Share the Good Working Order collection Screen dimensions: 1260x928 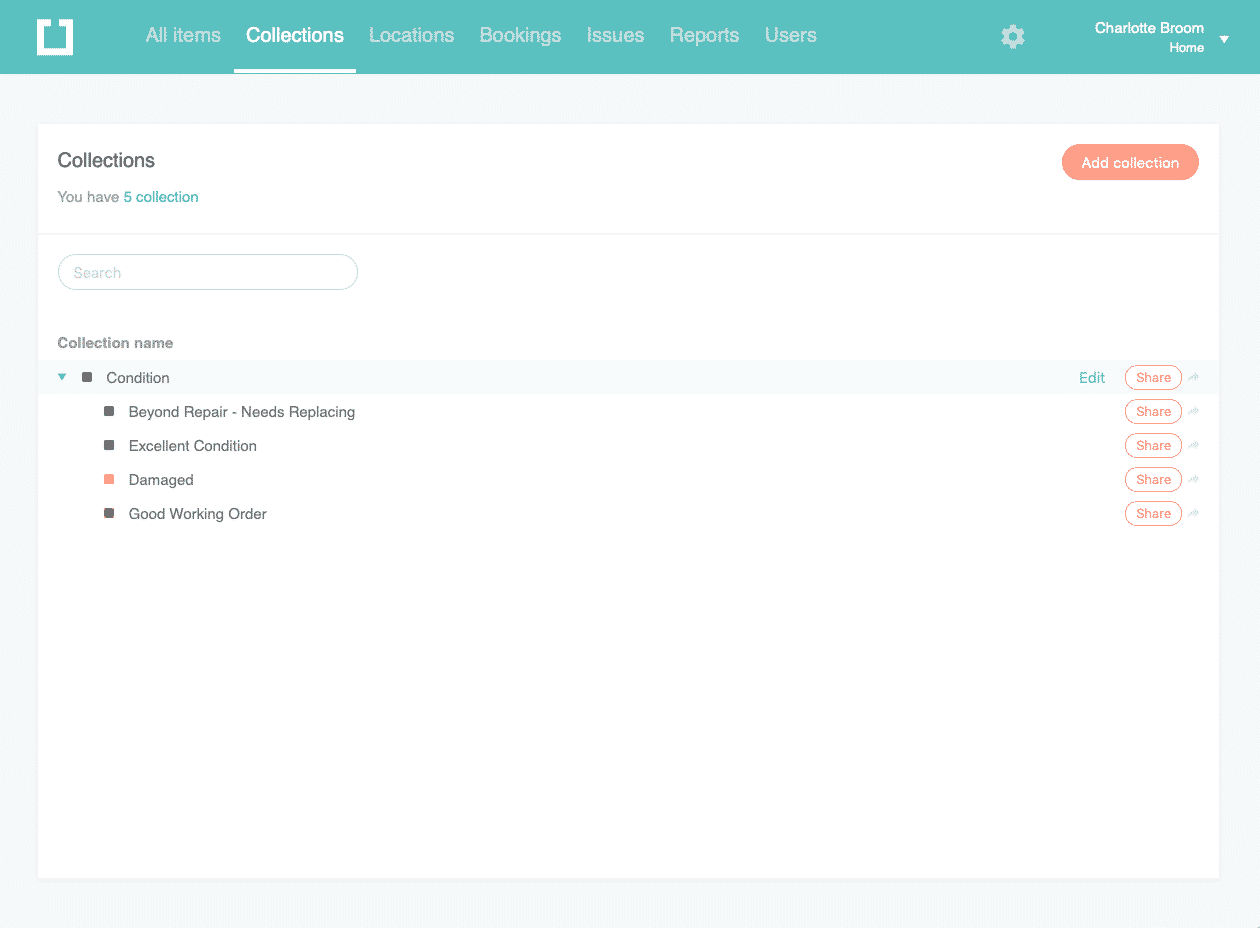coord(1153,514)
